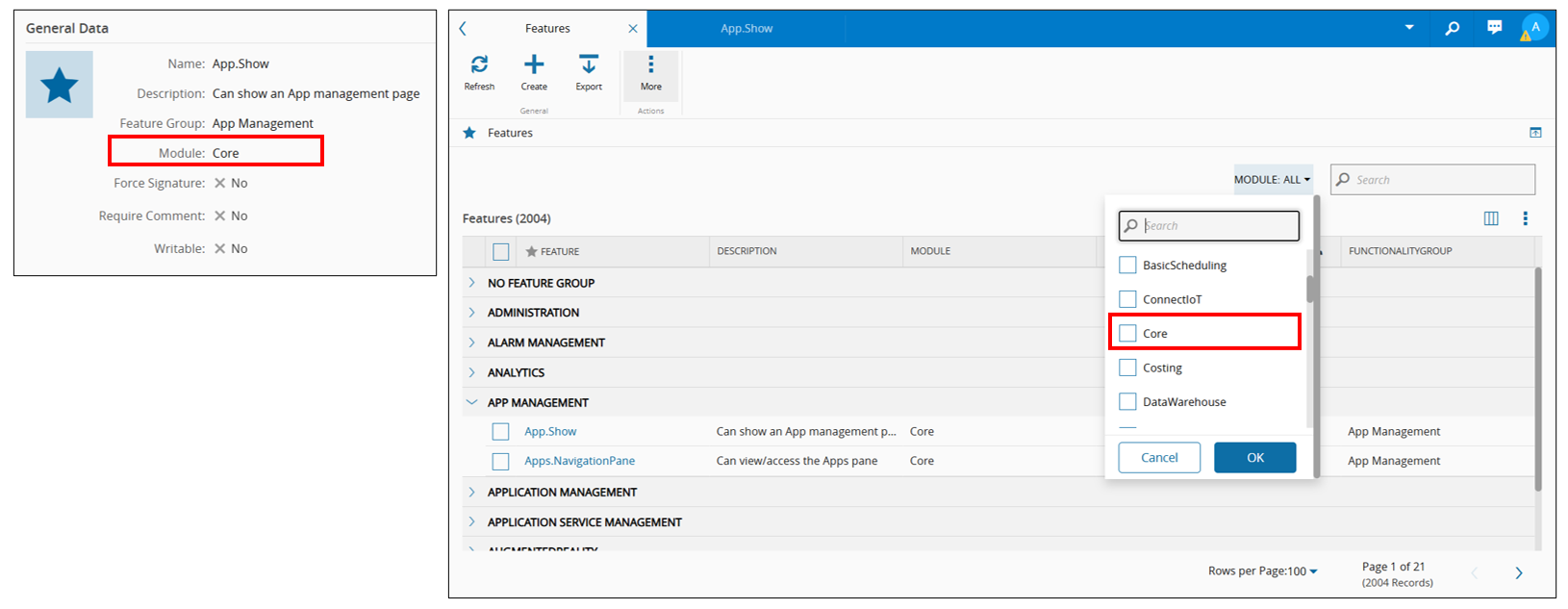The height and width of the screenshot is (609, 1568).
Task: Expand the APPLICATION SERVICE MANAGEMENT group
Action: coord(471,522)
